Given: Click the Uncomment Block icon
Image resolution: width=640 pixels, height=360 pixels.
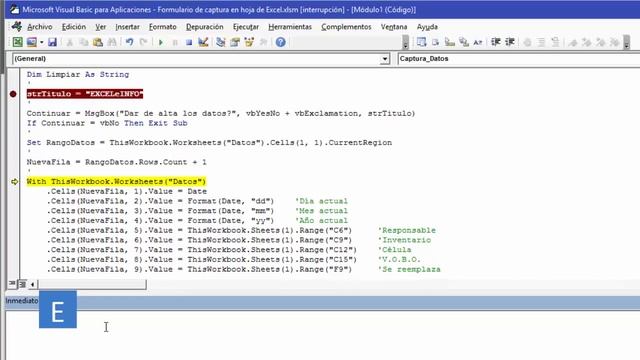Looking at the screenshot, I should (x=555, y=42).
